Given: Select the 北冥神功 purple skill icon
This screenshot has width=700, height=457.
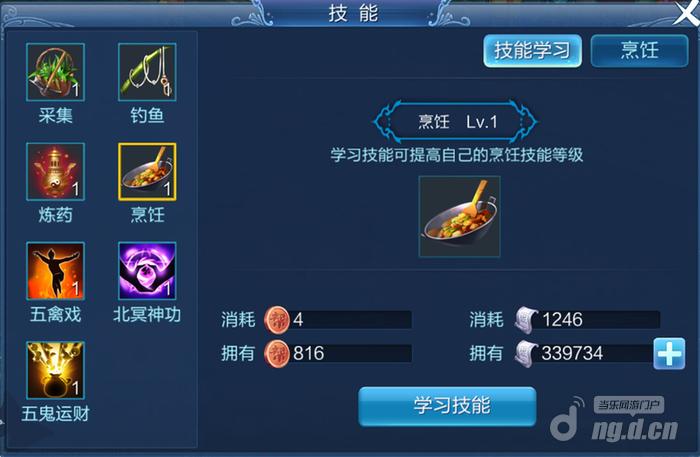Looking at the screenshot, I should [147, 271].
